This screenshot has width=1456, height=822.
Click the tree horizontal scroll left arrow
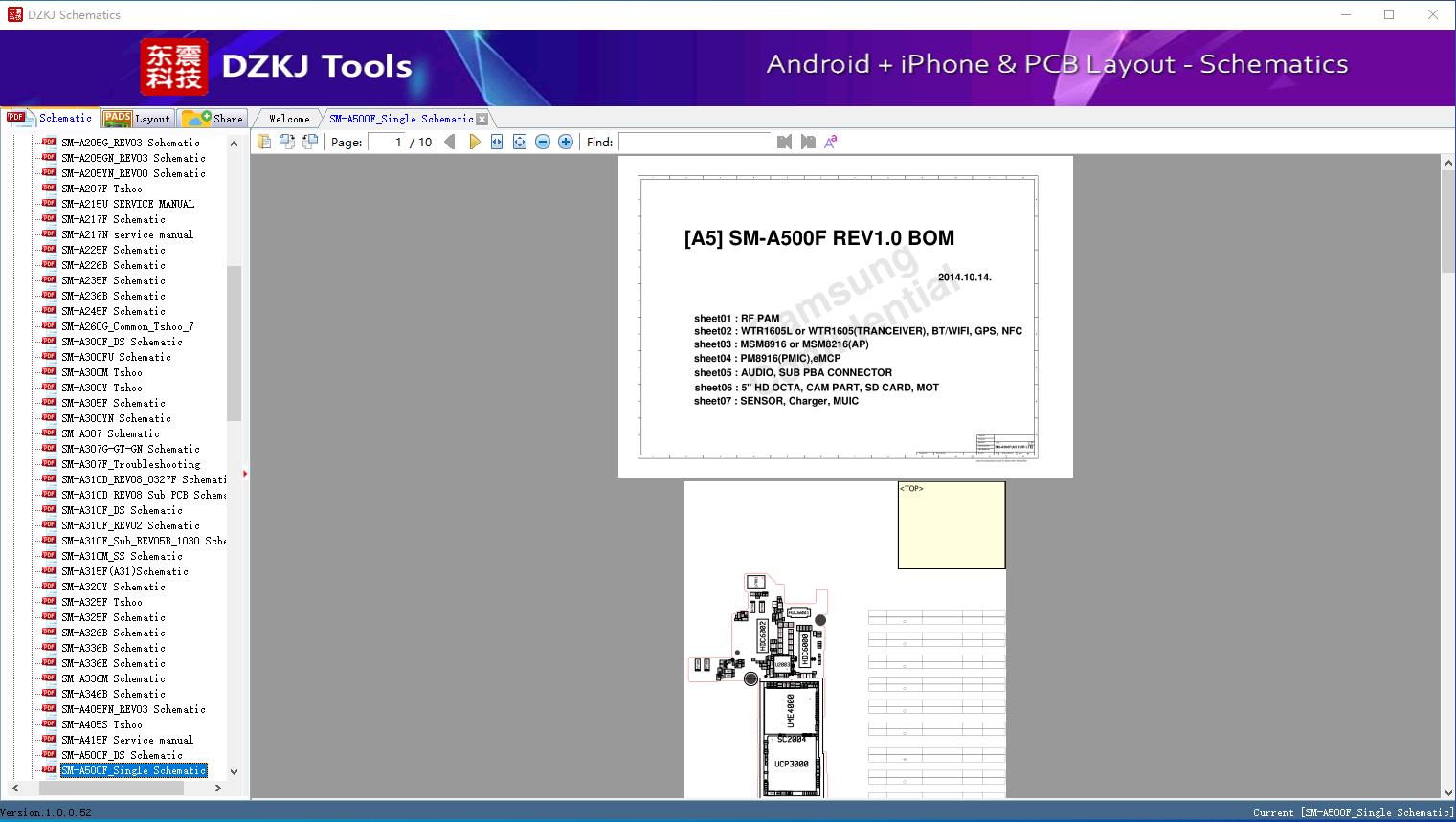click(x=14, y=789)
